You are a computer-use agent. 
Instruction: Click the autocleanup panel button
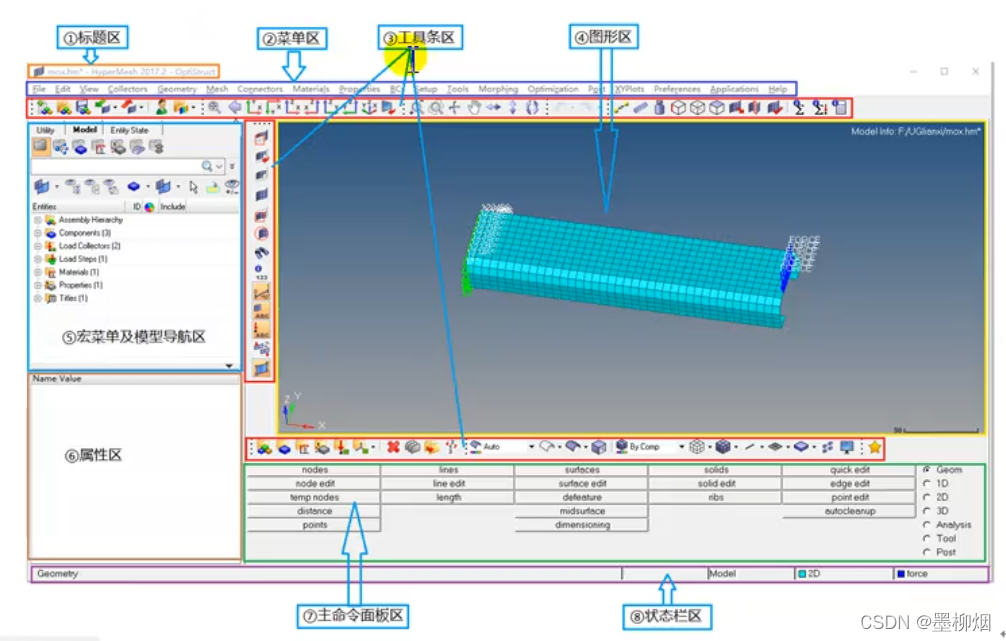pyautogui.click(x=849, y=511)
